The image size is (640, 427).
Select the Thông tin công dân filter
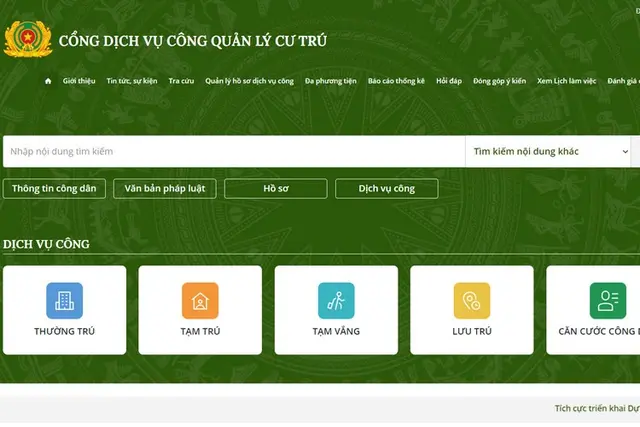tap(54, 189)
